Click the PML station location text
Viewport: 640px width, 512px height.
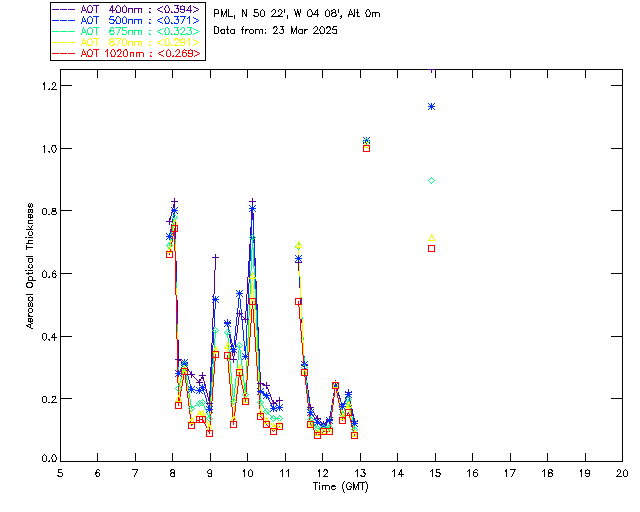tap(297, 14)
